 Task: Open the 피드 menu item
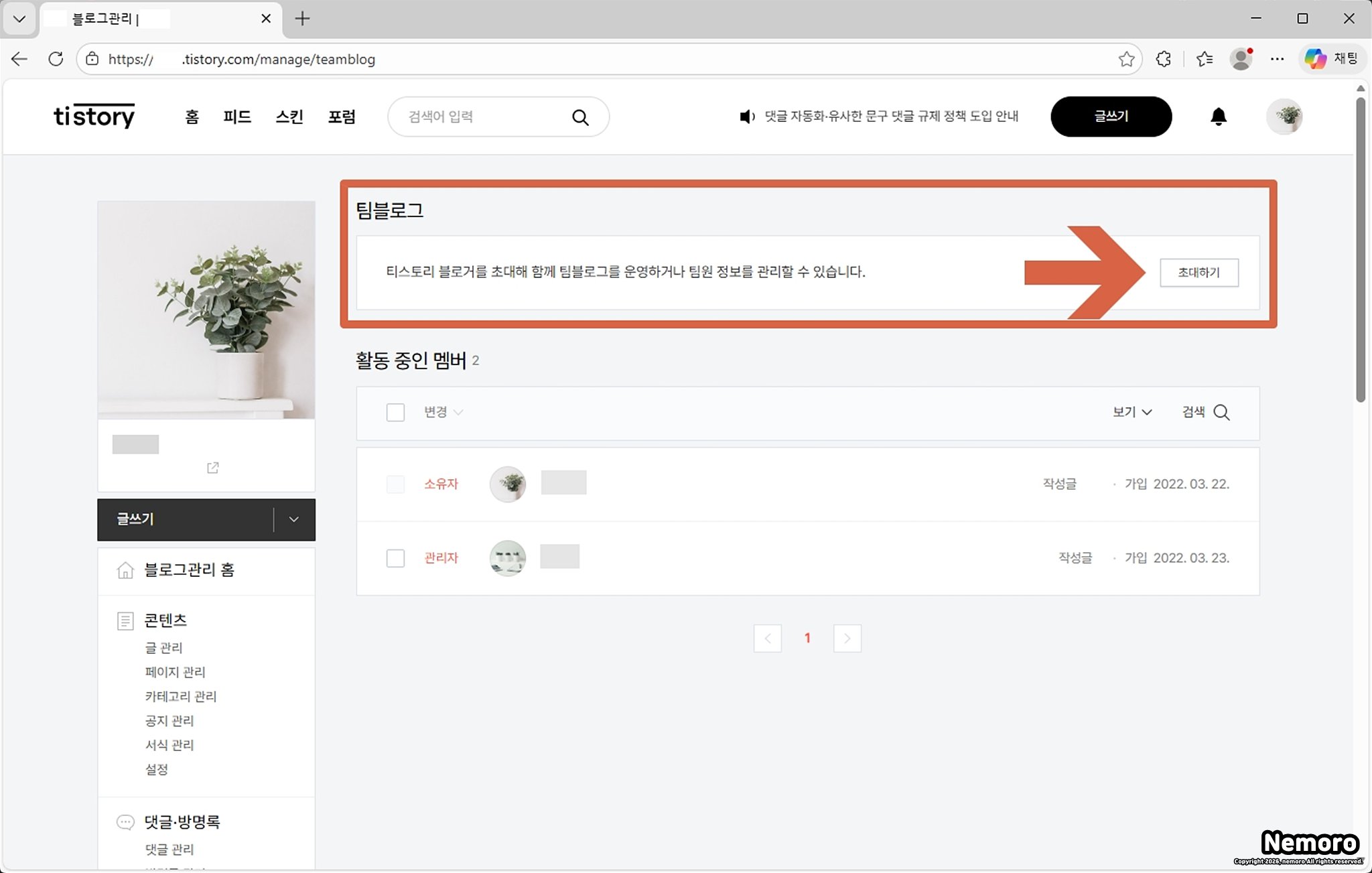point(237,117)
